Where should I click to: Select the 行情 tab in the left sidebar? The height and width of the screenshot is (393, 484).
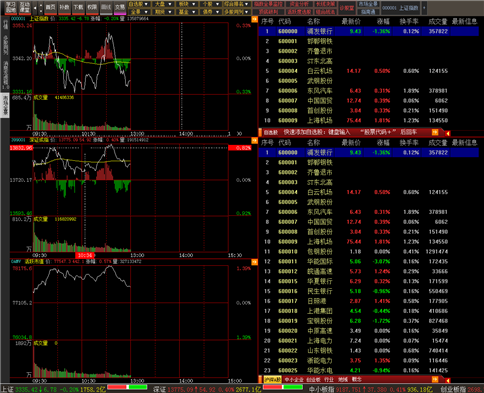coord(6,24)
